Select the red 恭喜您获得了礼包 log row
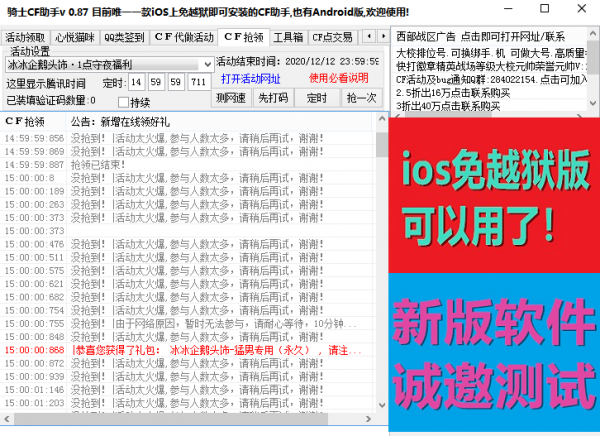 [188, 350]
